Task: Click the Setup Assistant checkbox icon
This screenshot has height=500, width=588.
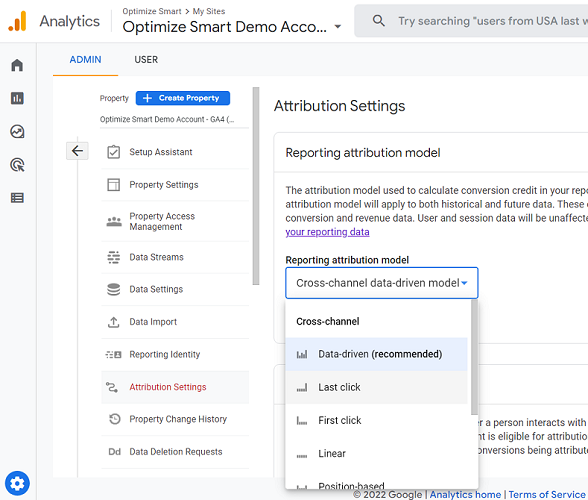Action: (x=114, y=152)
